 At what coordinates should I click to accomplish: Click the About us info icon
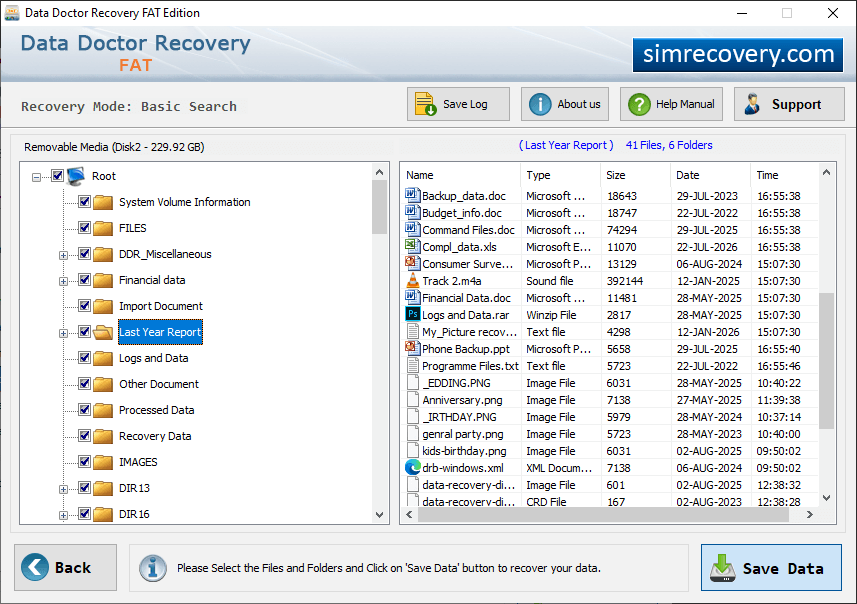540,104
